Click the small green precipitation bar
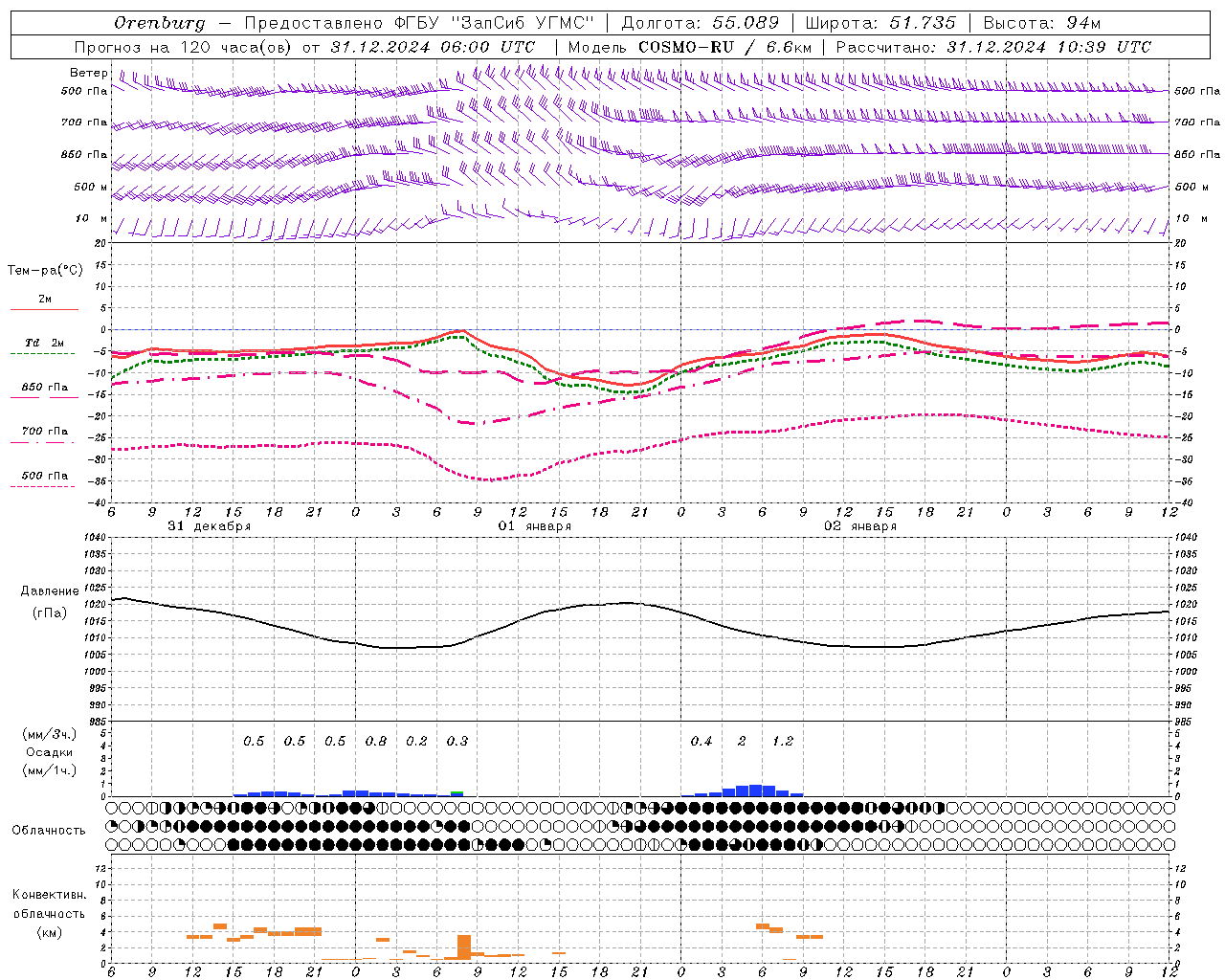Screen dimensions: 1225x980 457,793
